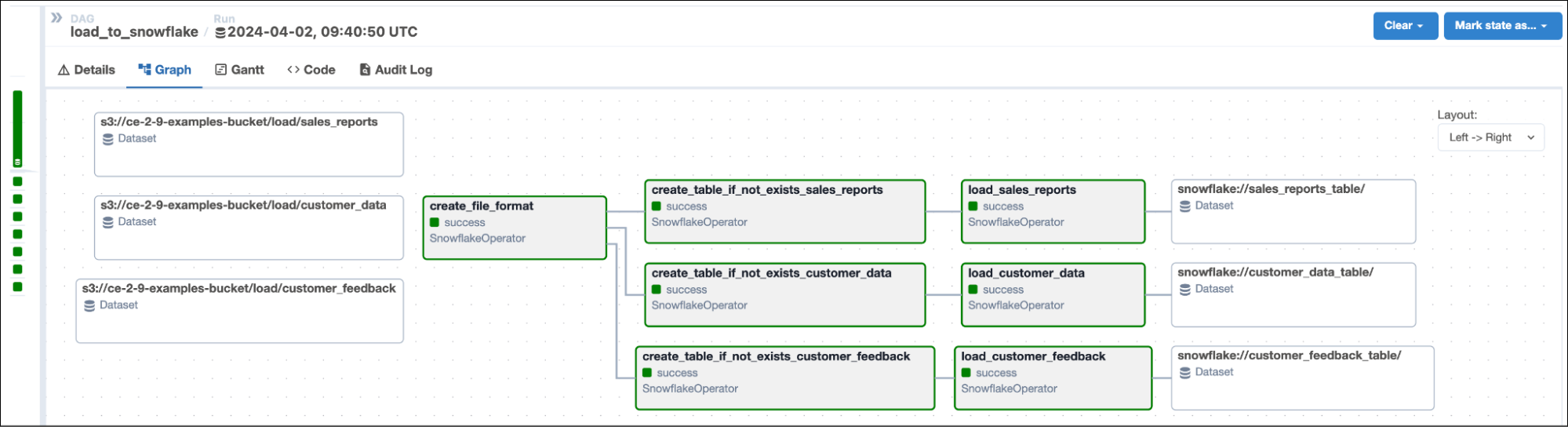Click the dataset icon under snowflake://customer_data_table/
The width and height of the screenshot is (1568, 427).
[x=1185, y=290]
